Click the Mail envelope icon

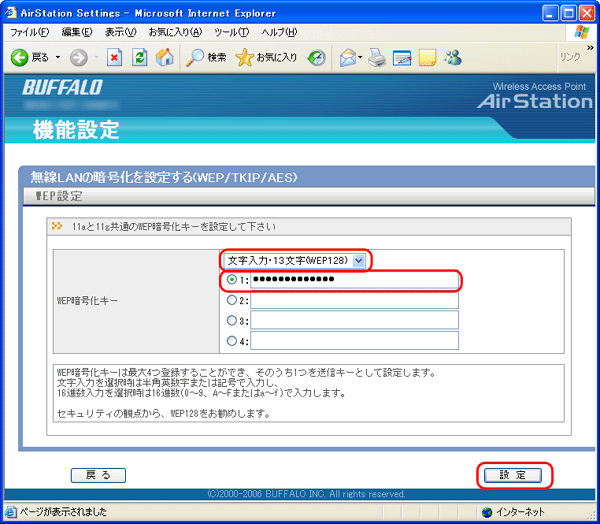point(348,58)
